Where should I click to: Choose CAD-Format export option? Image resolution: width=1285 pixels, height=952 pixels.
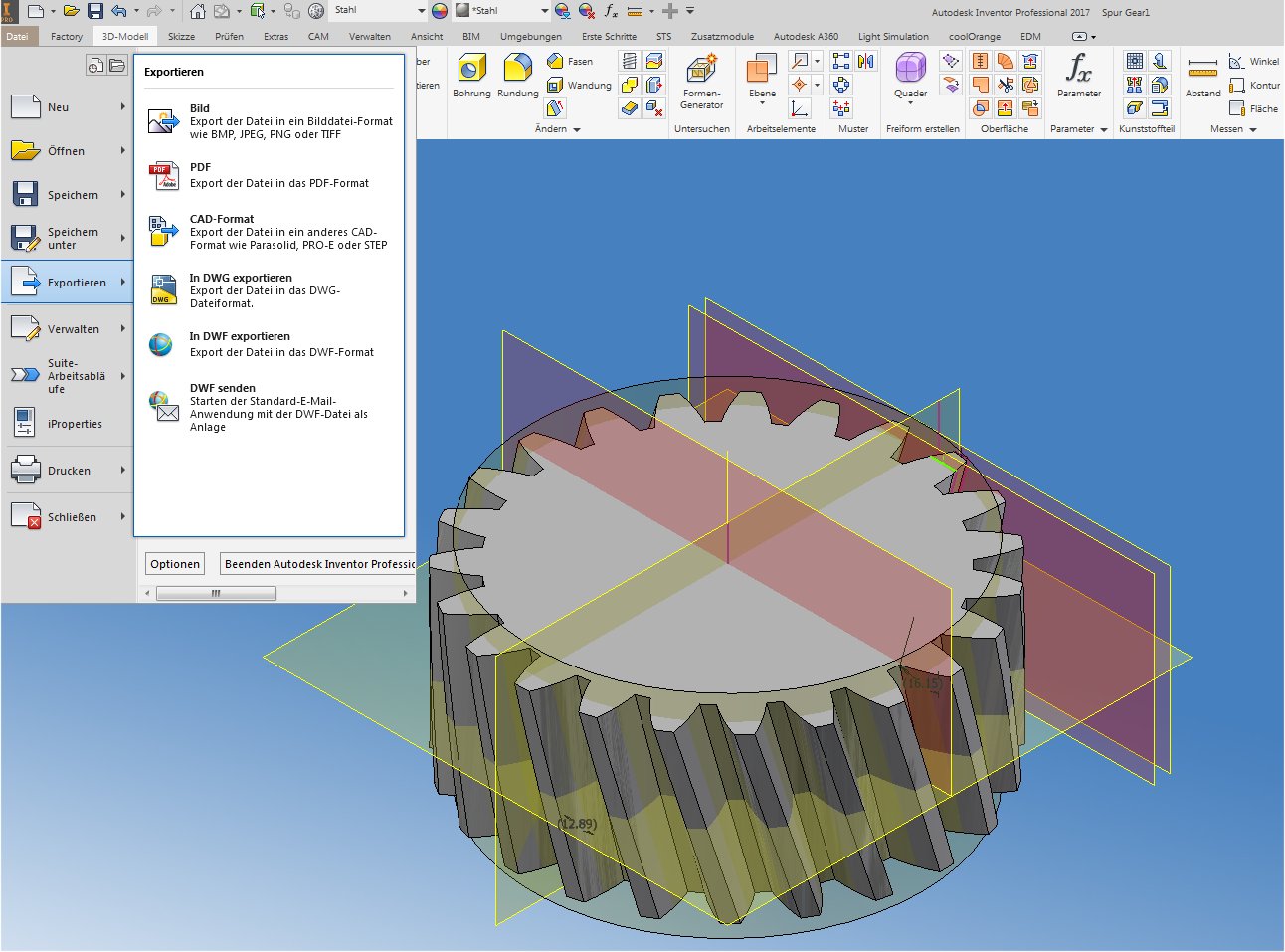point(270,232)
